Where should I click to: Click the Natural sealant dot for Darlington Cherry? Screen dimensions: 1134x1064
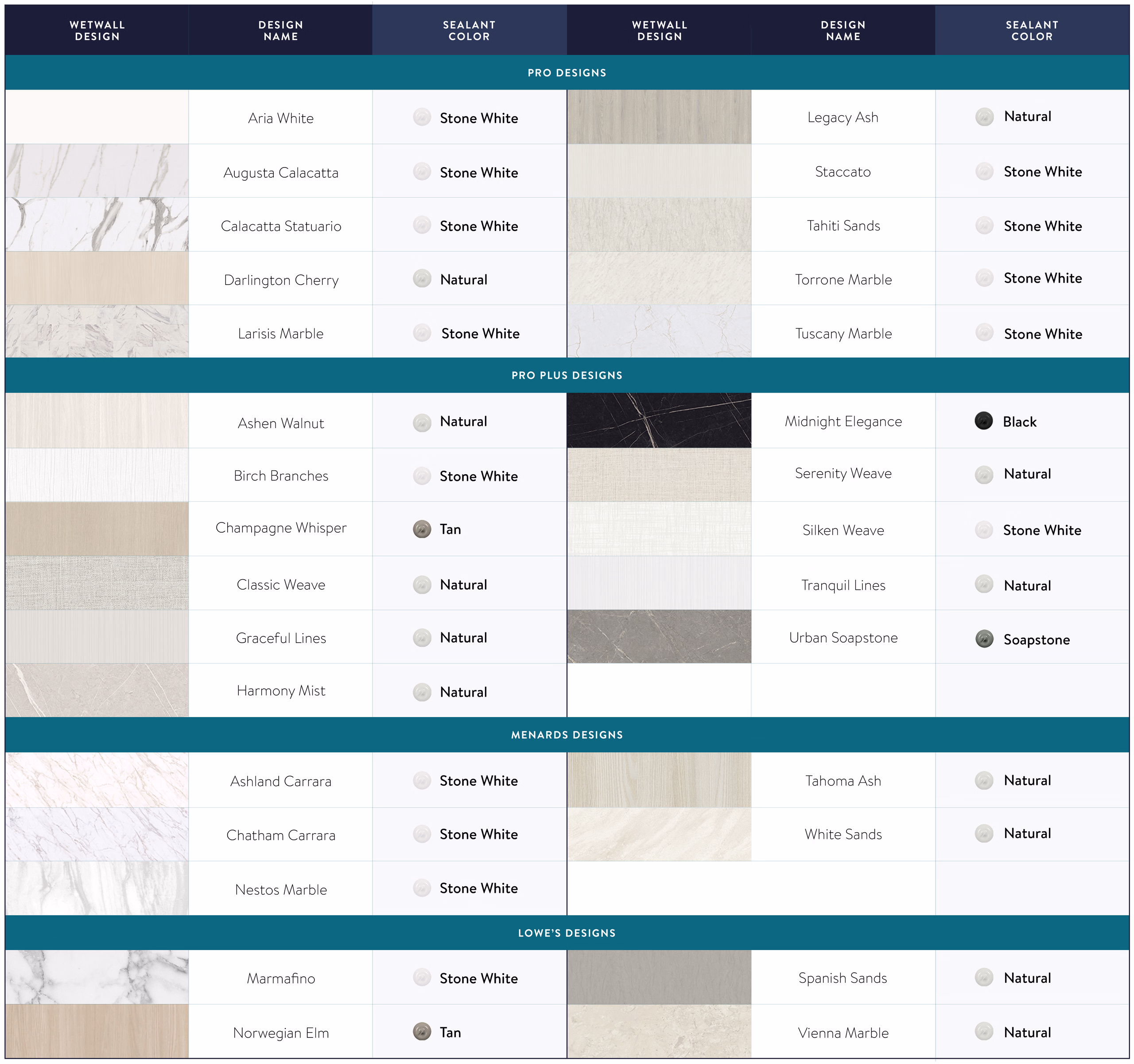[422, 279]
